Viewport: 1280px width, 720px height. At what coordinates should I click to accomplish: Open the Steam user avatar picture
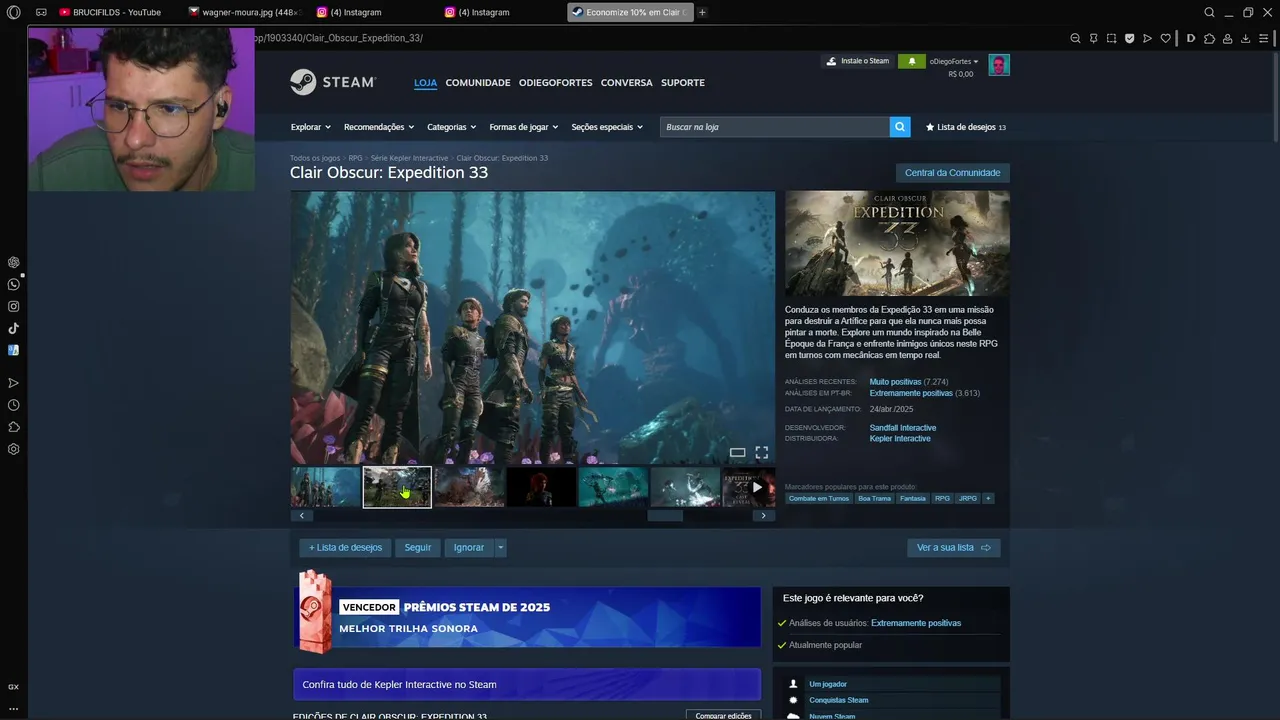[999, 65]
